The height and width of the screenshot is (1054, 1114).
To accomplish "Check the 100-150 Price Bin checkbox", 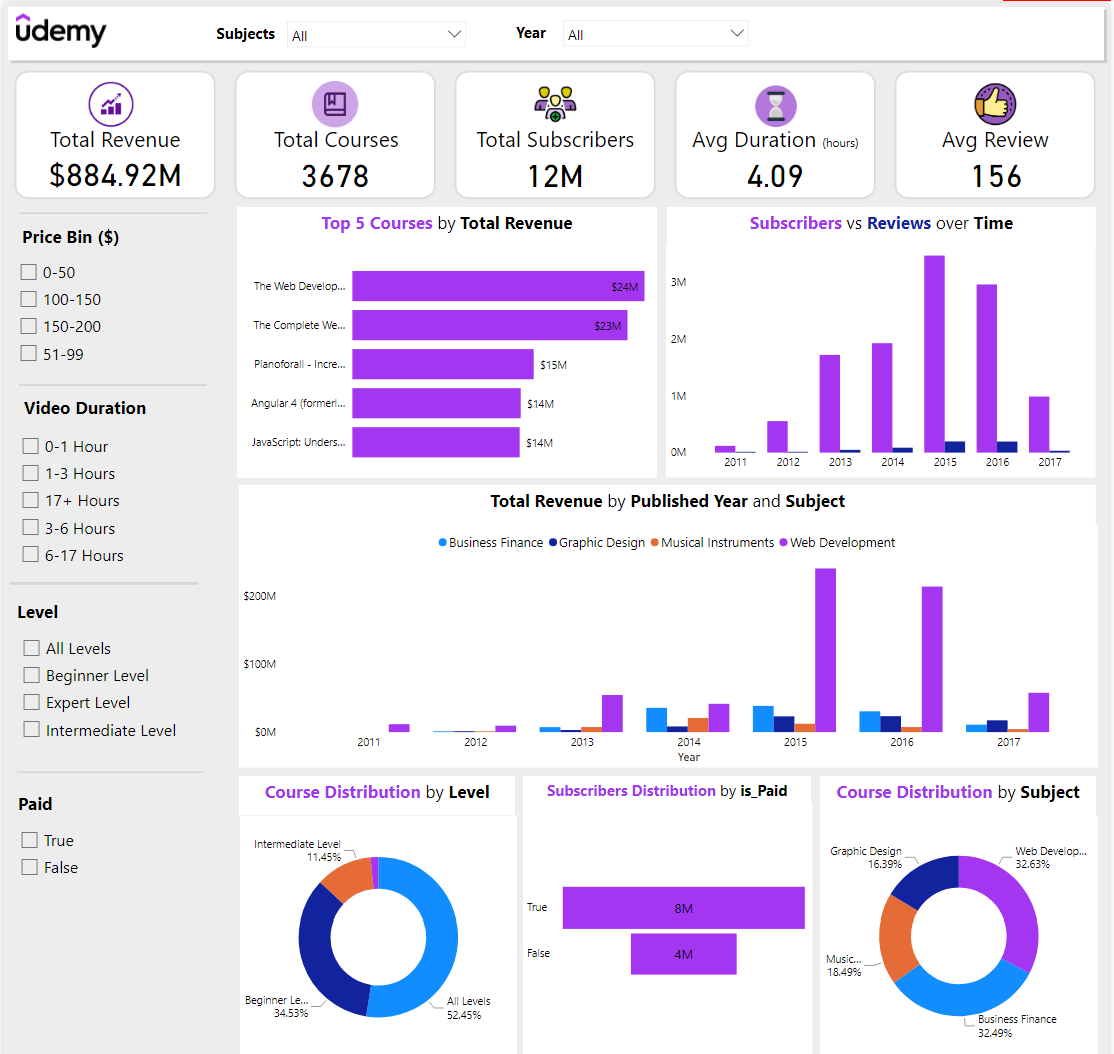I will [x=29, y=299].
